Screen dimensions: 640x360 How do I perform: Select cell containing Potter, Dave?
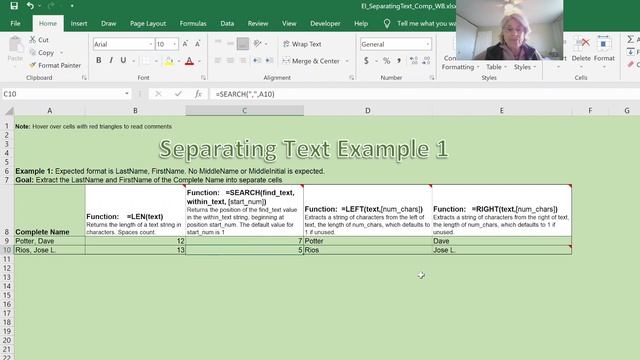[x=49, y=241]
